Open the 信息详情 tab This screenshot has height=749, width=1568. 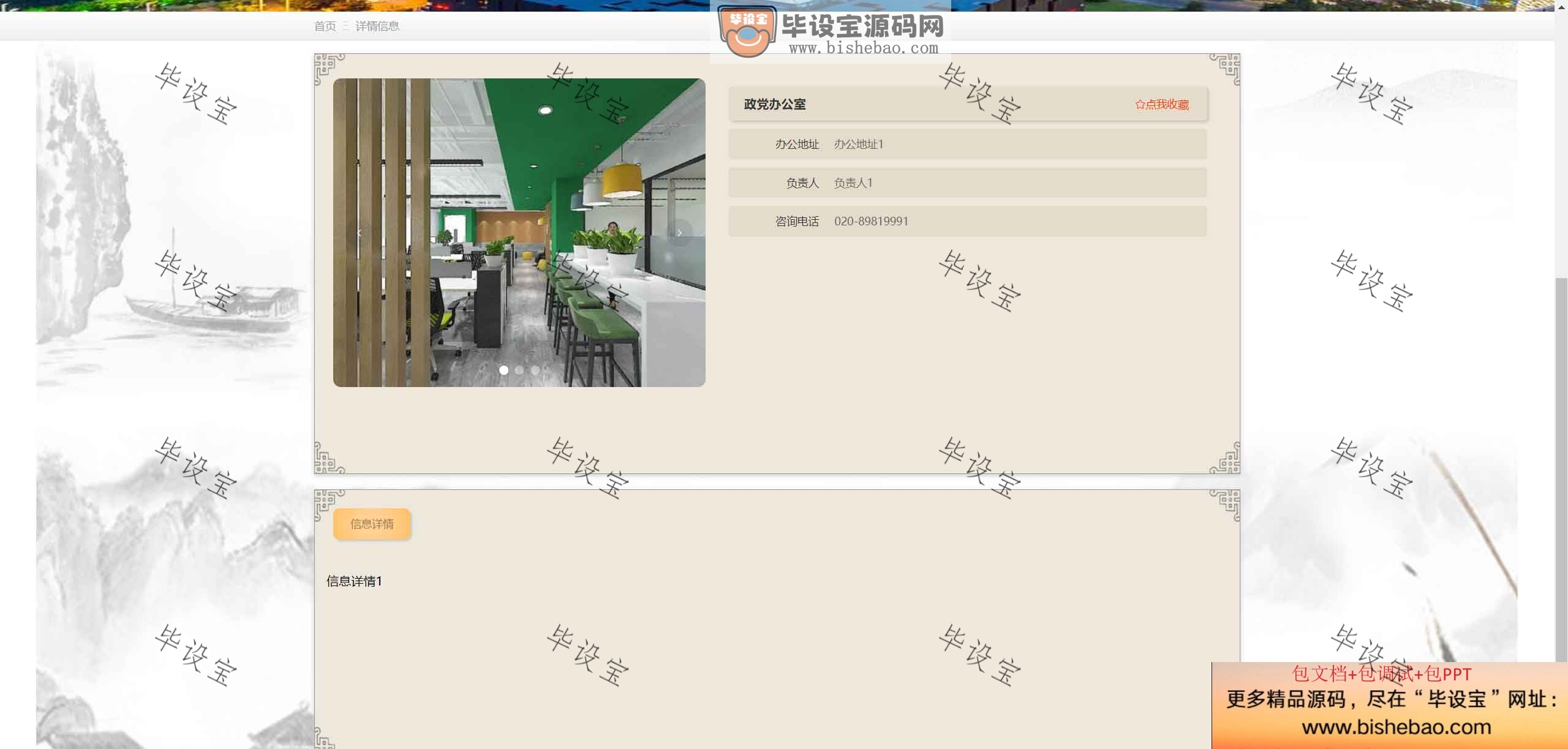tap(372, 524)
